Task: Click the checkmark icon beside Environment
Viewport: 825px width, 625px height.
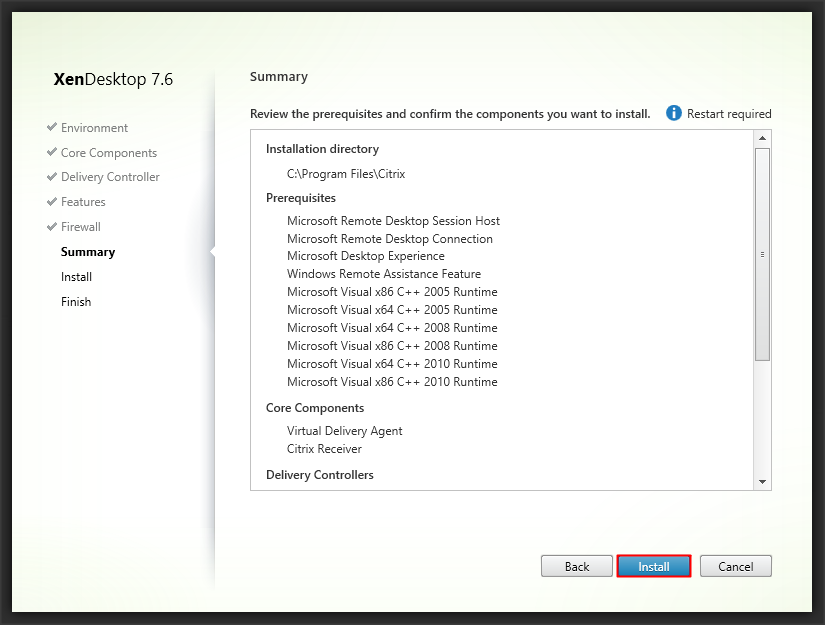Action: pos(51,128)
